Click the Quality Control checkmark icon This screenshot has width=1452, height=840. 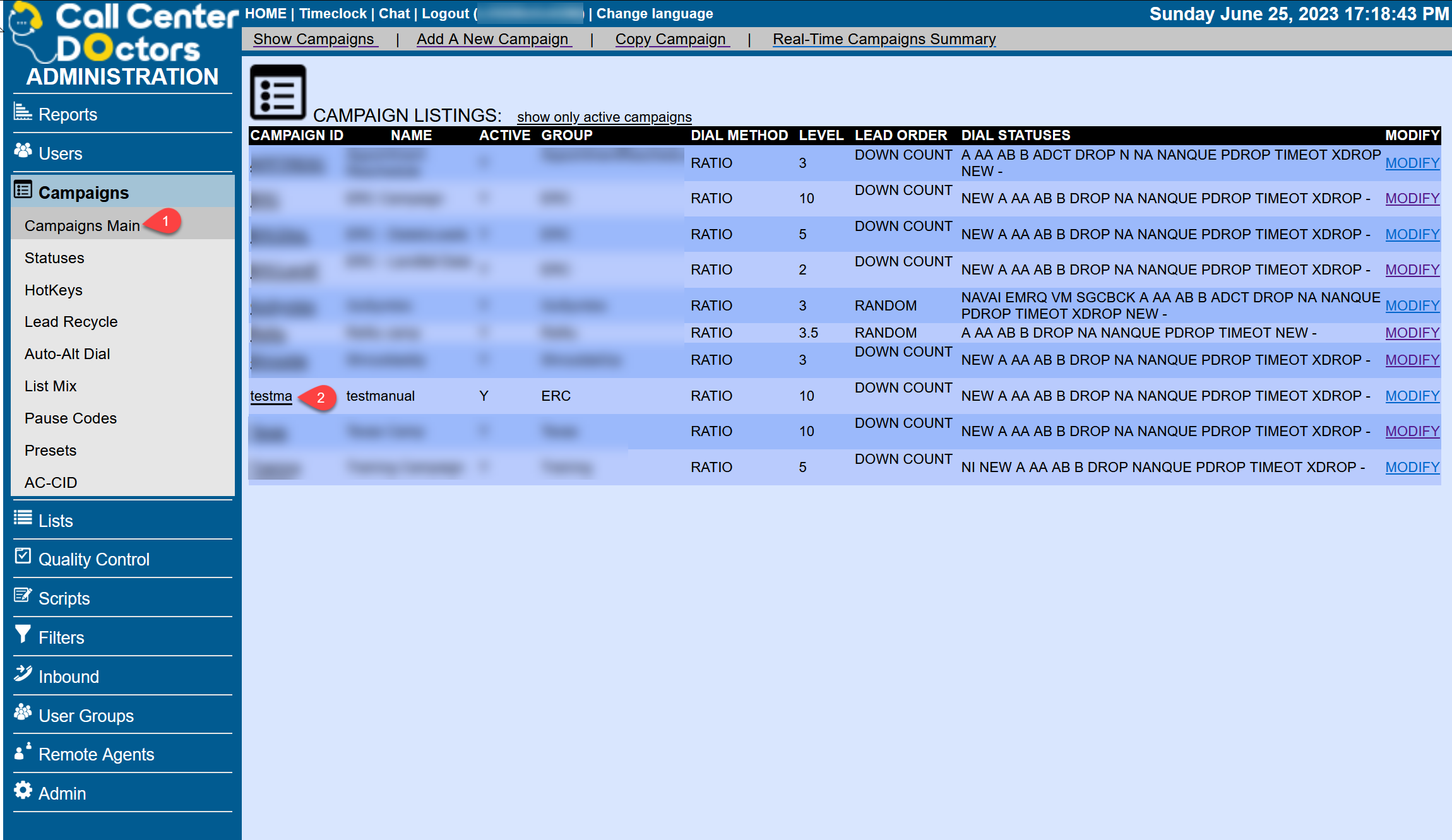(x=23, y=557)
